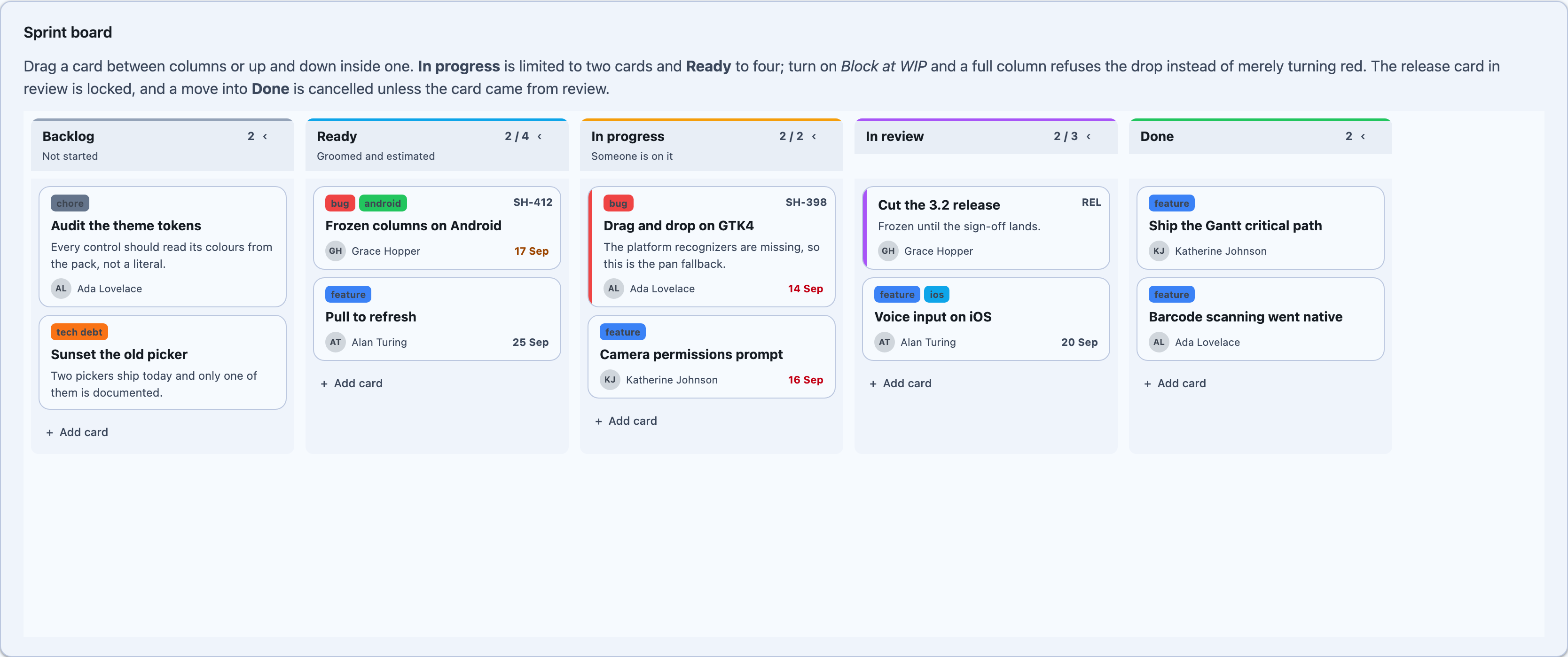The width and height of the screenshot is (1568, 657).
Task: Click the AL avatar on Barcode scanning went native
Action: [1159, 342]
